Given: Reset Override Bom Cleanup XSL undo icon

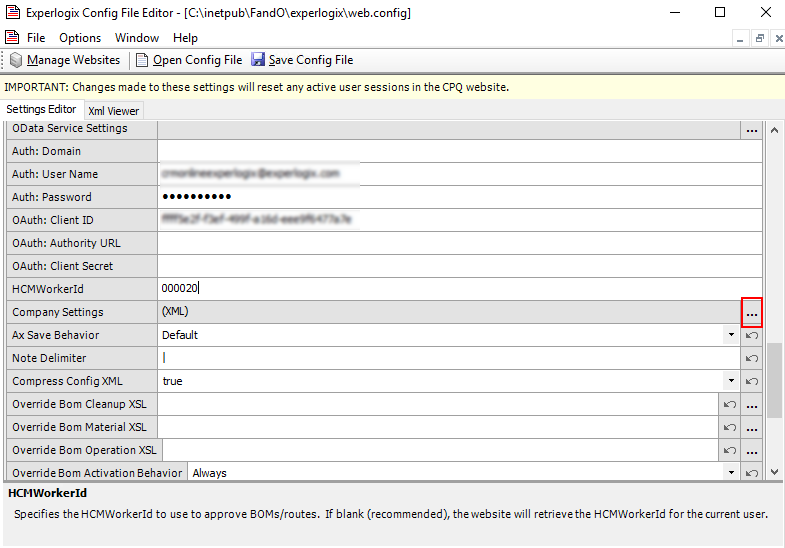Looking at the screenshot, I should point(729,404).
